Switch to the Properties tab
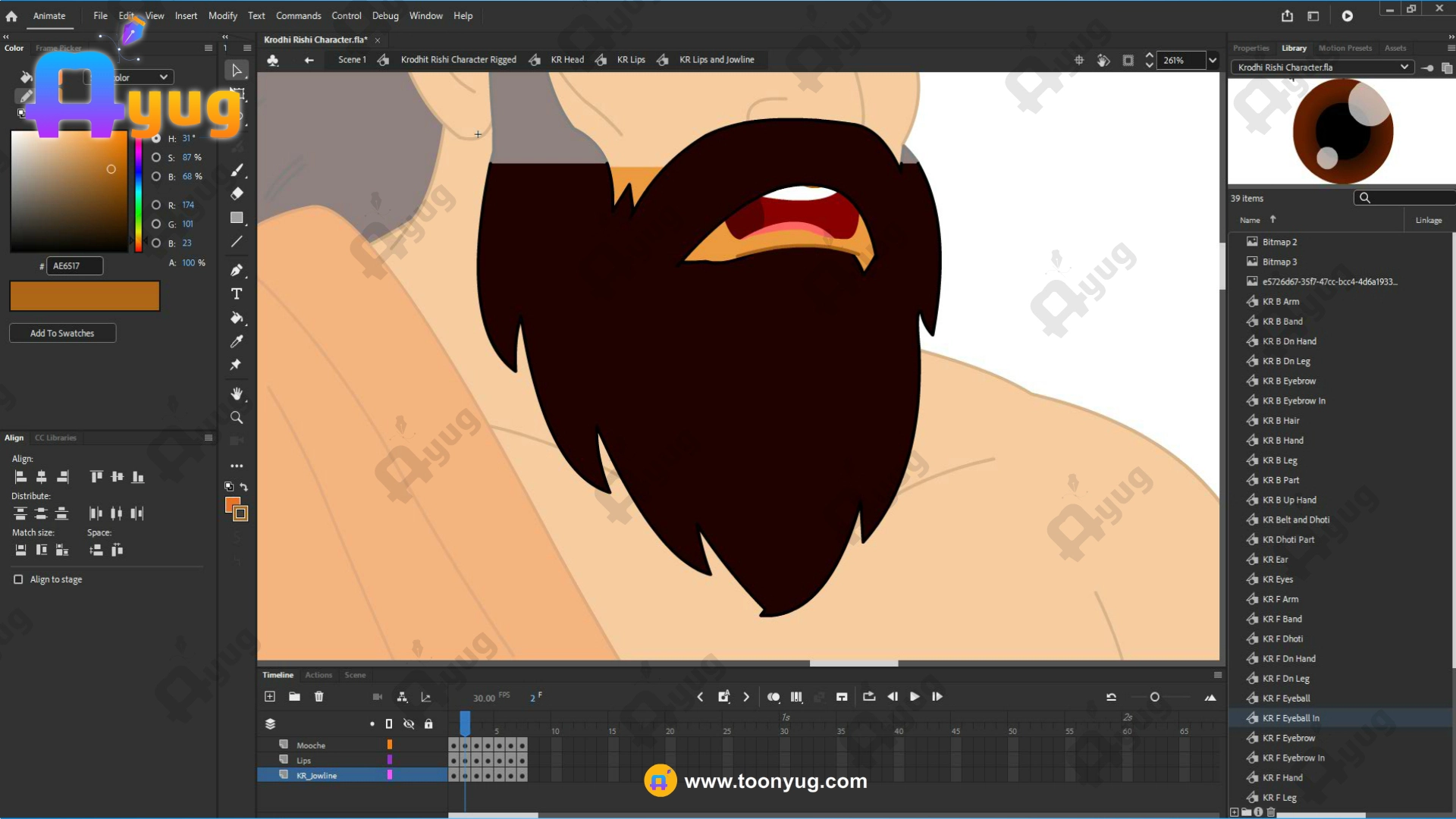 coord(1250,48)
